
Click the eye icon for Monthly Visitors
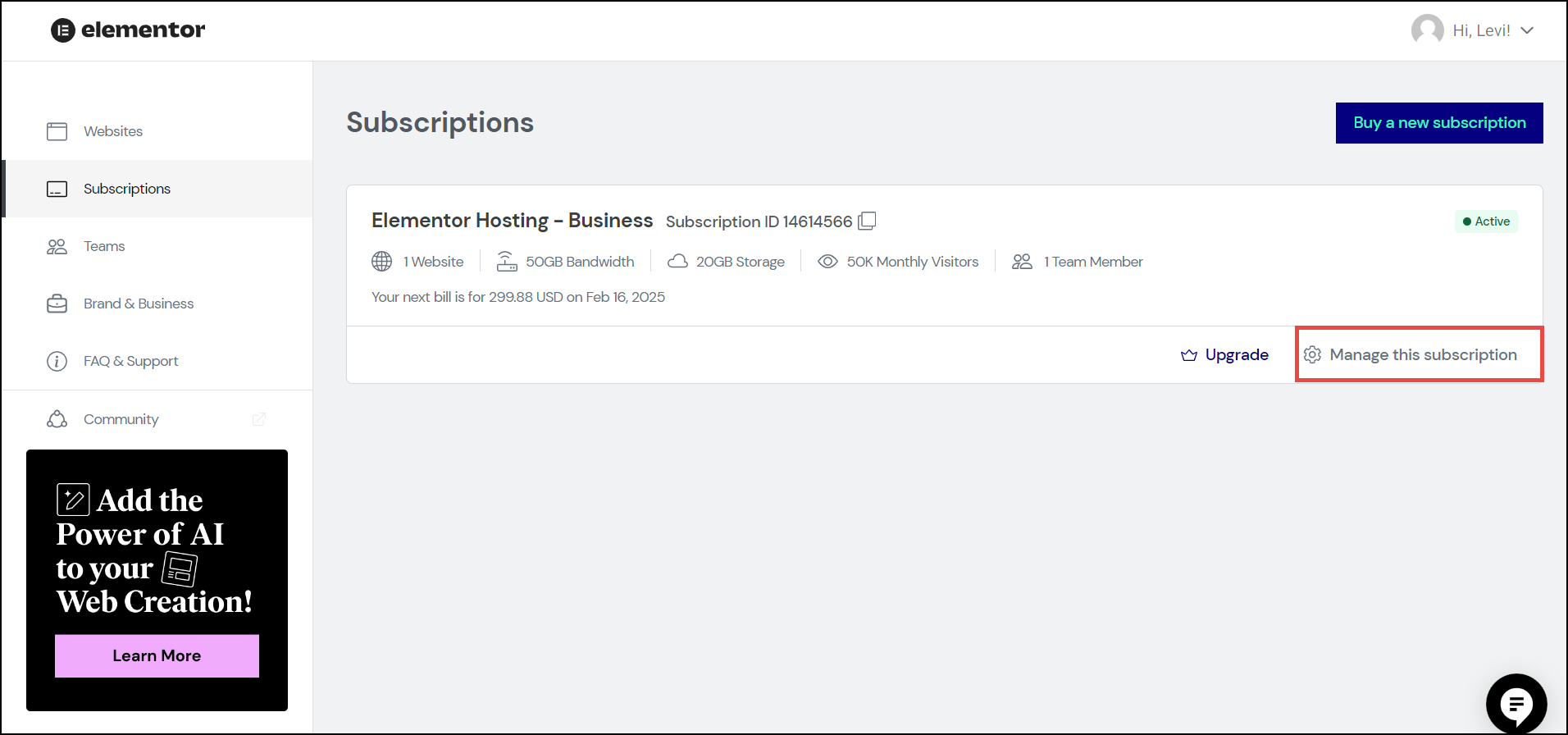click(x=827, y=262)
